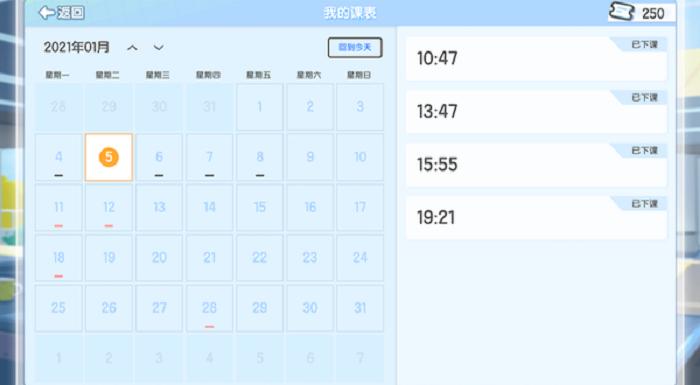This screenshot has height=385, width=700.
Task: Select calendar date 12
Action: click(x=109, y=208)
